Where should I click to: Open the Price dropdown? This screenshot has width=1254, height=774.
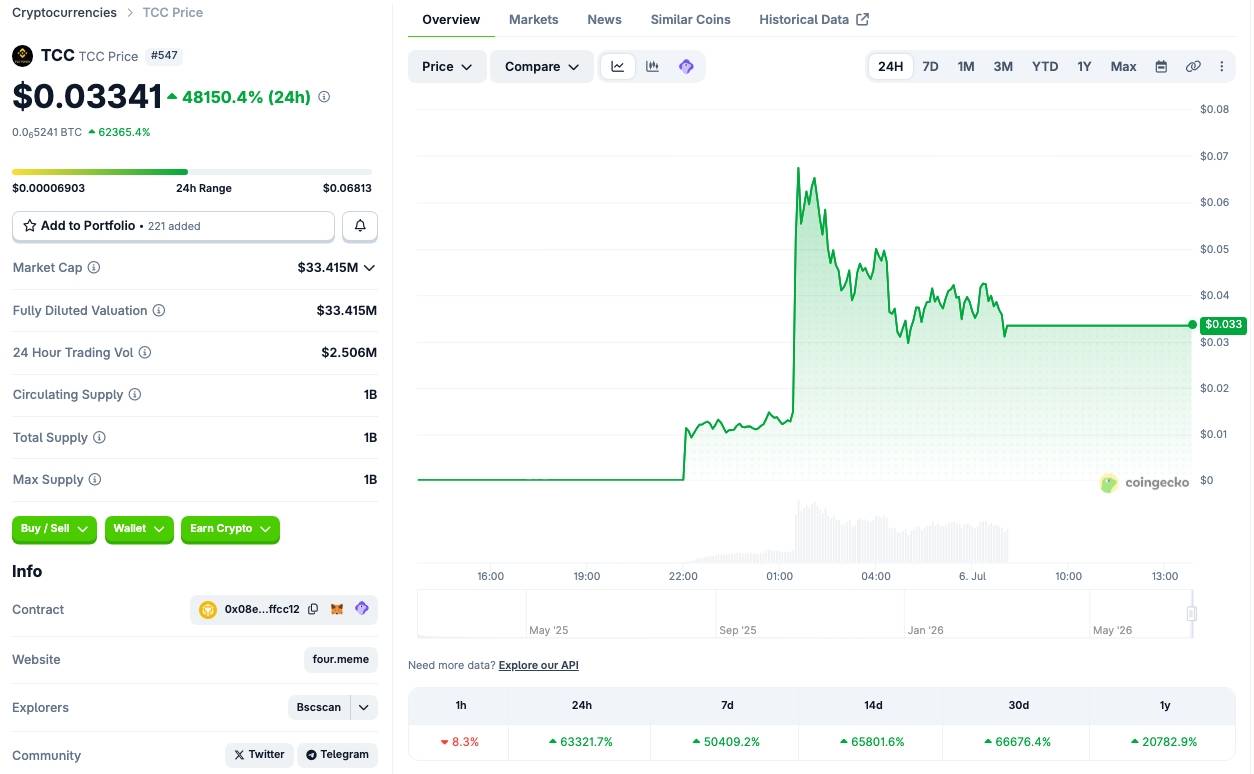pyautogui.click(x=447, y=66)
